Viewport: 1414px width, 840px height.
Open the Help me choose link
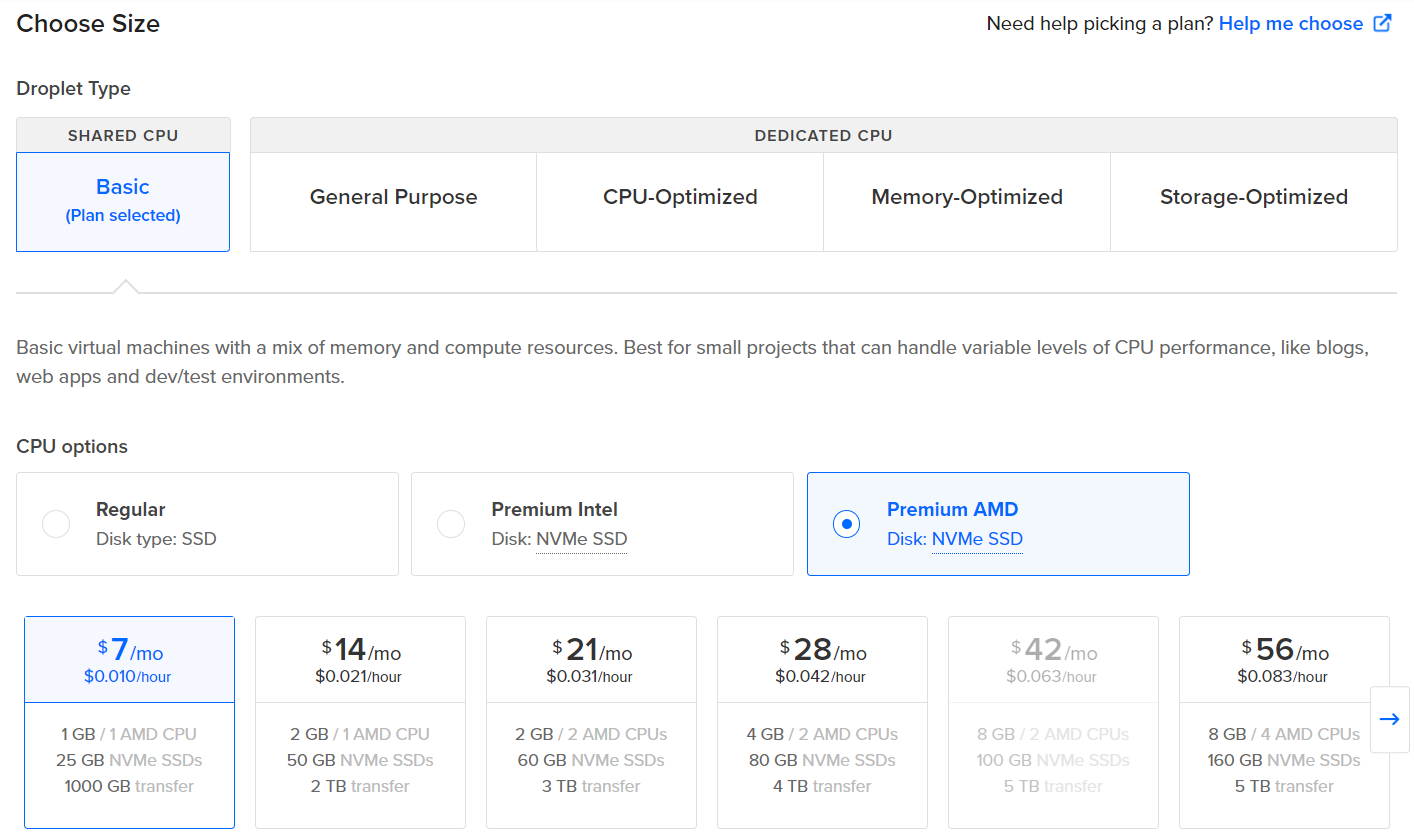[1290, 24]
